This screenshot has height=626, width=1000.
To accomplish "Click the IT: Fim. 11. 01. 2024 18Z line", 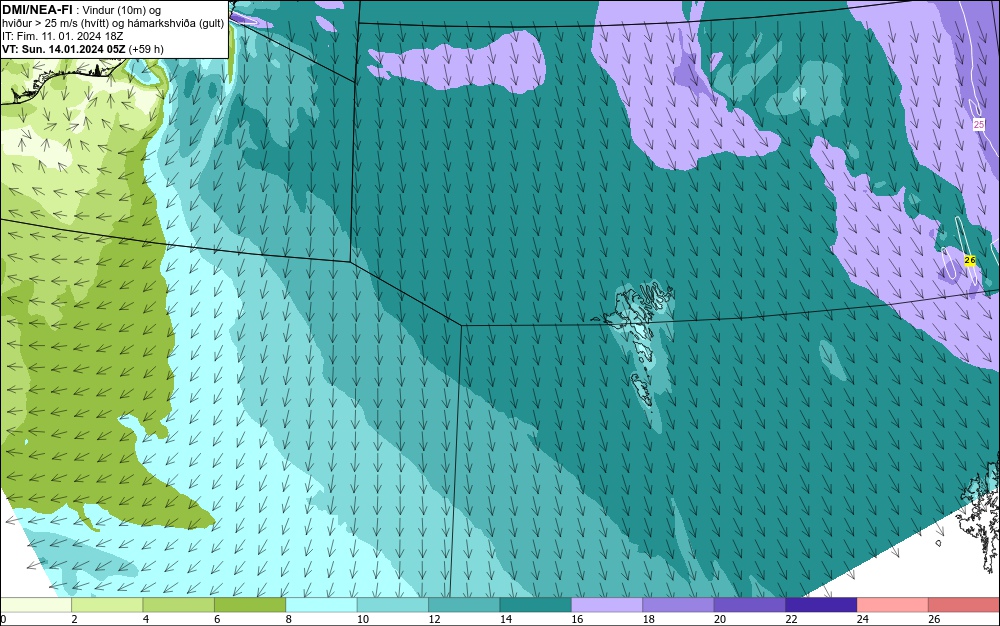I will 62,36.
